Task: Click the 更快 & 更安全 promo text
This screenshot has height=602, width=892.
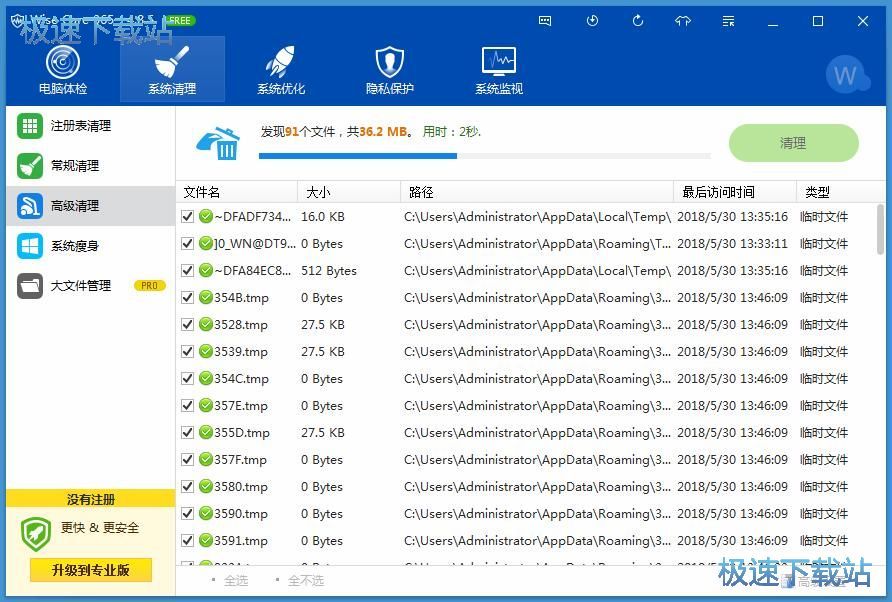Action: pyautogui.click(x=100, y=527)
